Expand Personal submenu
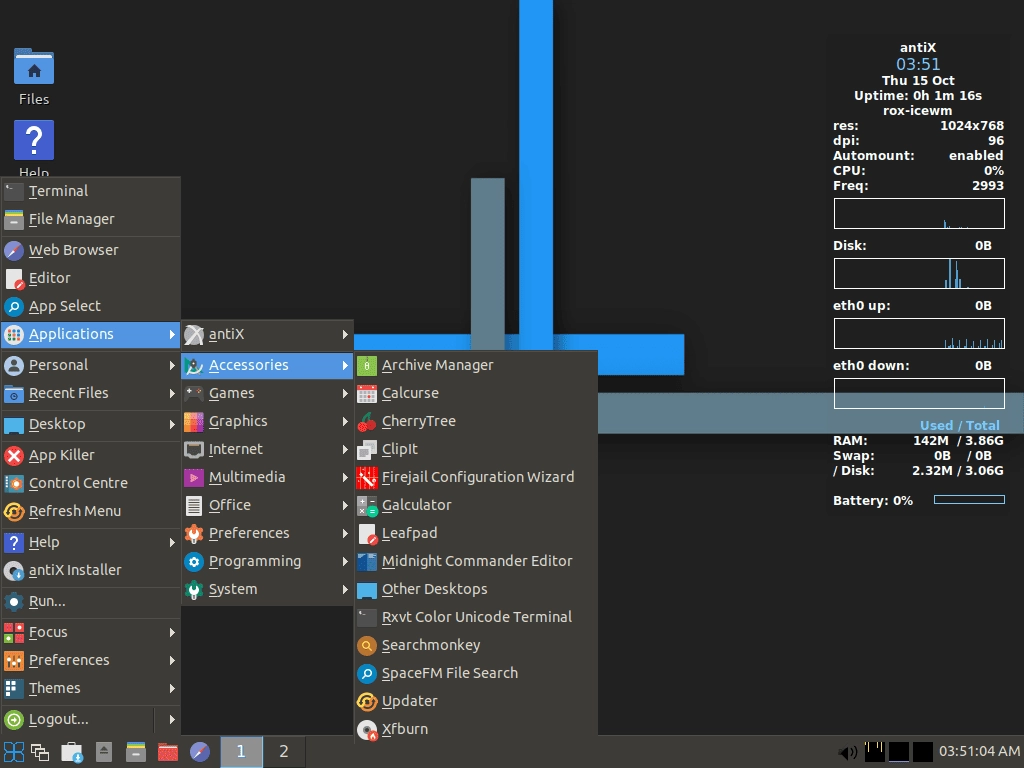This screenshot has height=768, width=1024. click(91, 366)
